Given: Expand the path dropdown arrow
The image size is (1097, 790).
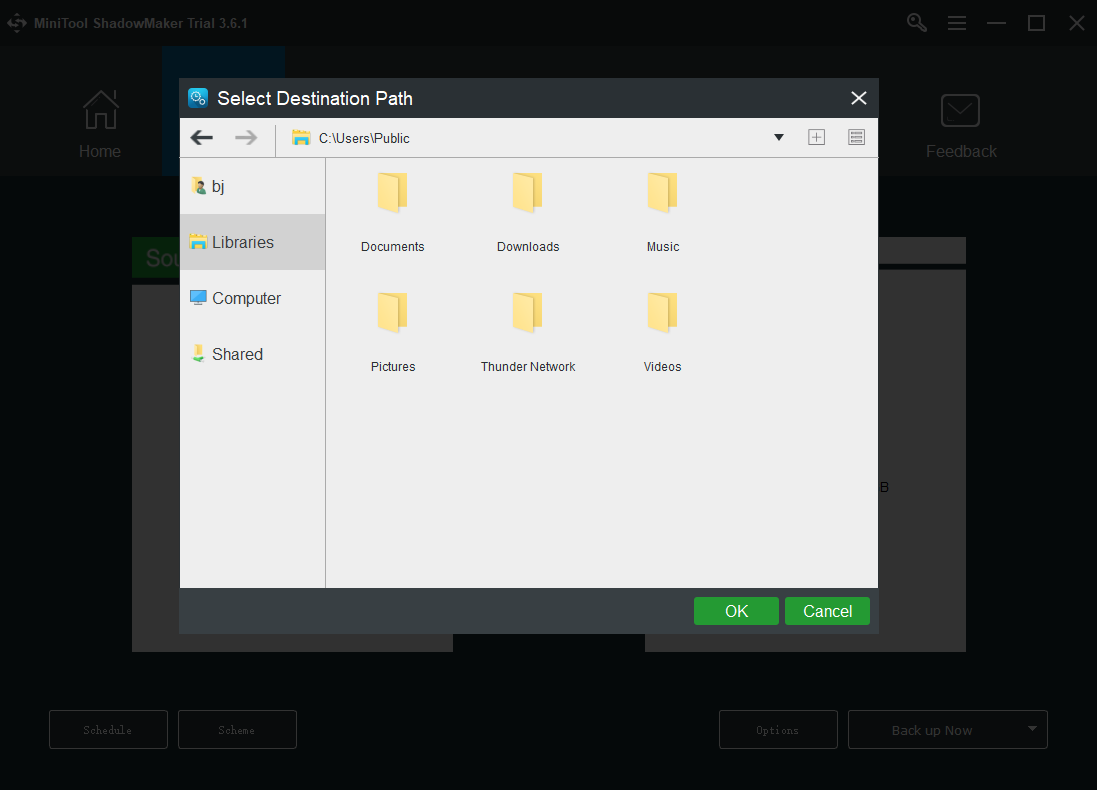Looking at the screenshot, I should [x=778, y=138].
